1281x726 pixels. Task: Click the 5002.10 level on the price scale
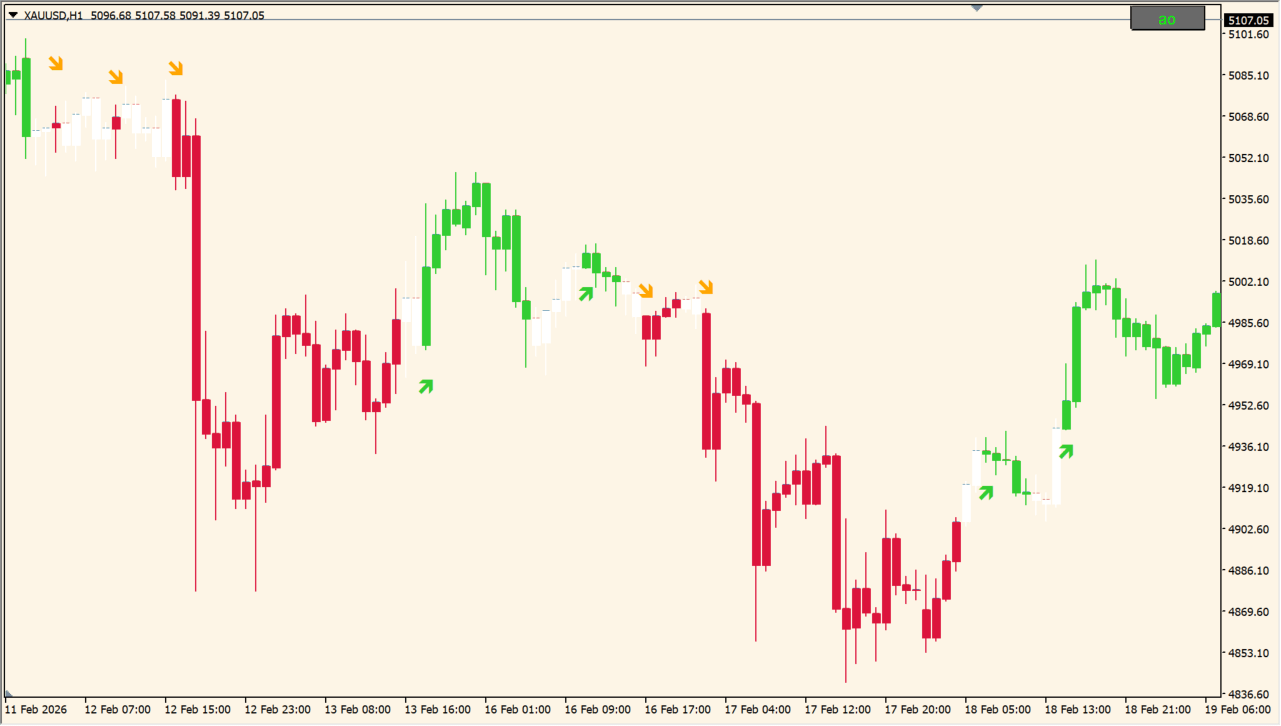(x=1247, y=282)
